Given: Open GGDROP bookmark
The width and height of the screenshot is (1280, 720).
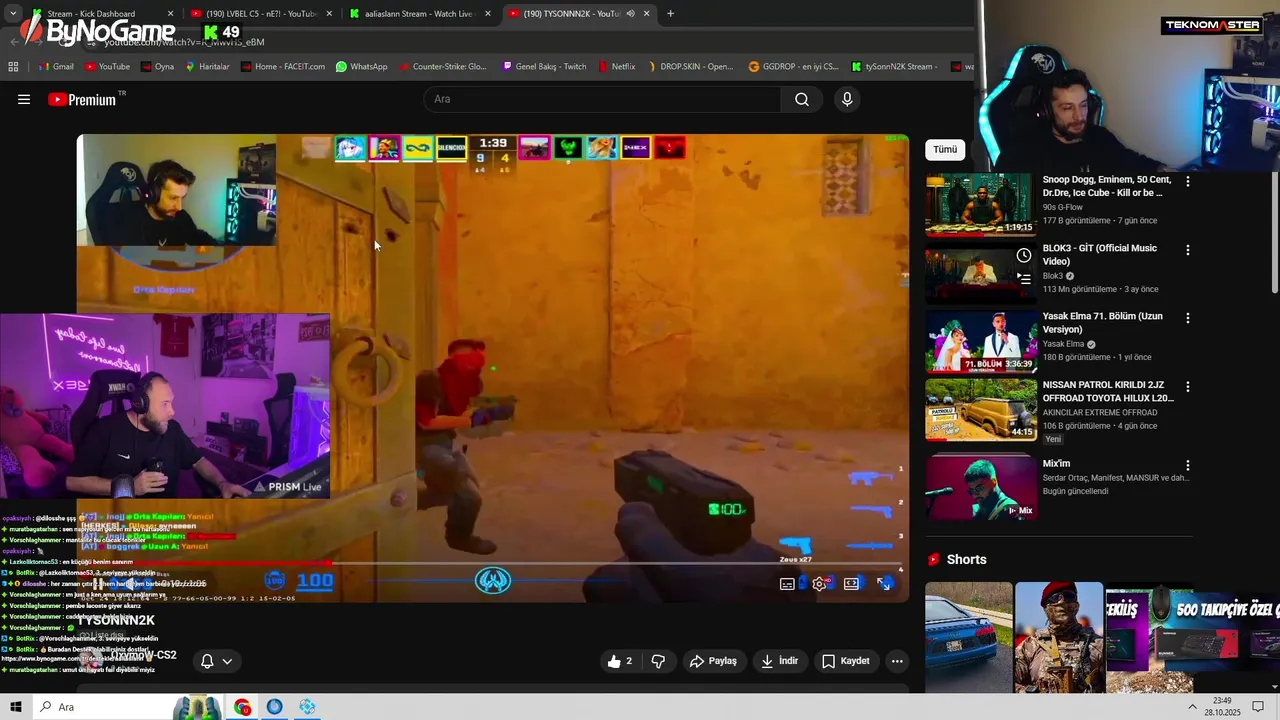Looking at the screenshot, I should coord(794,67).
